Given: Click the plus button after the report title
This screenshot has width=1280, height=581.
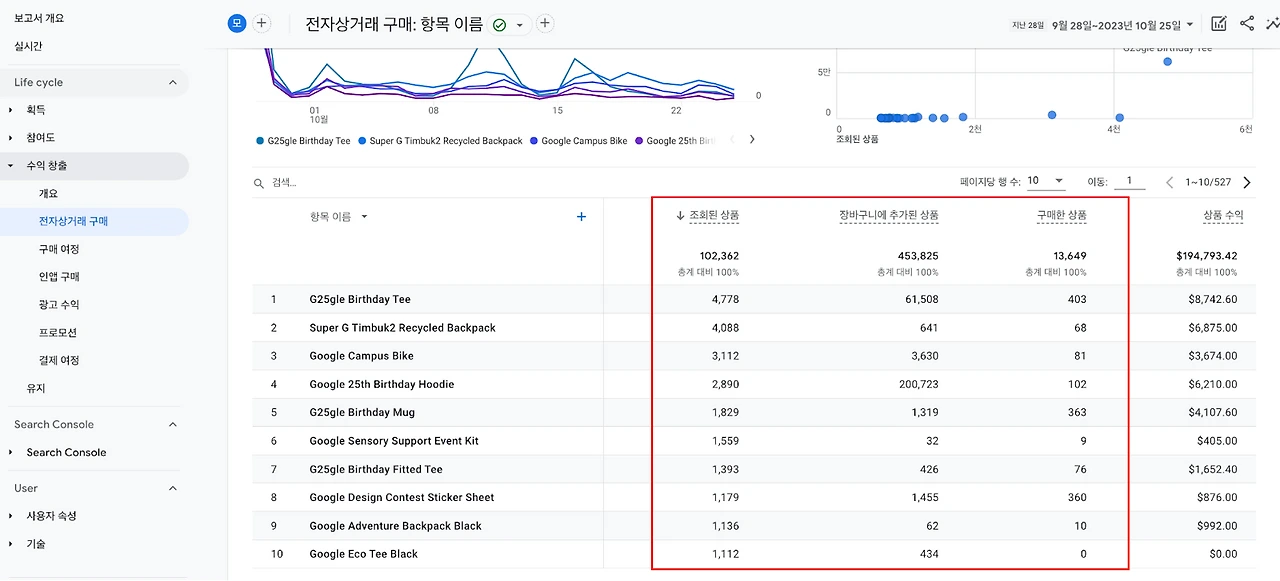Looking at the screenshot, I should [545, 23].
